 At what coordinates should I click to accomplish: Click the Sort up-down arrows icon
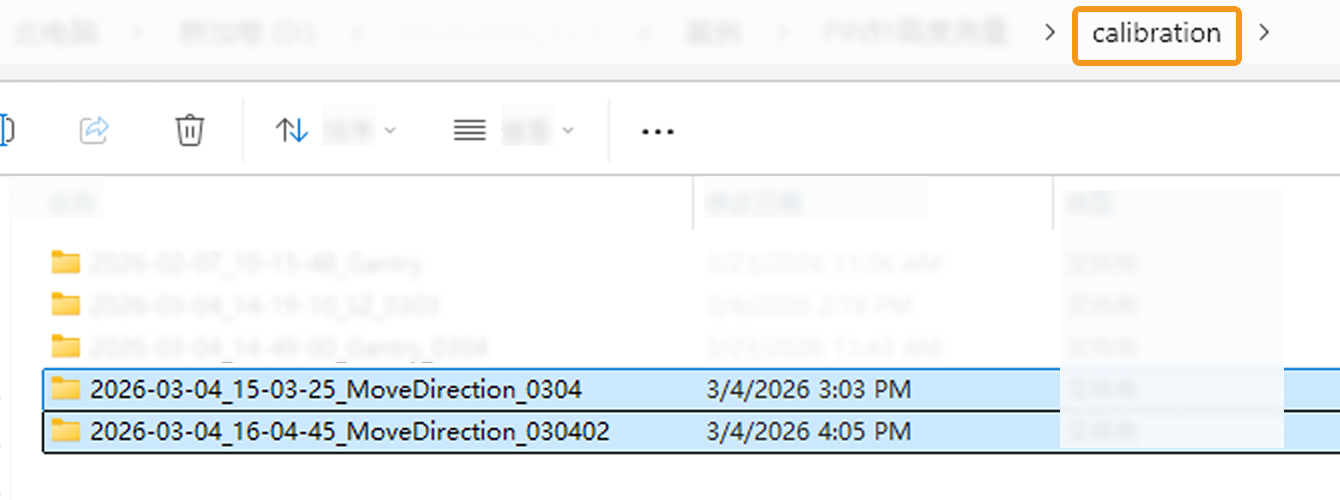291,130
